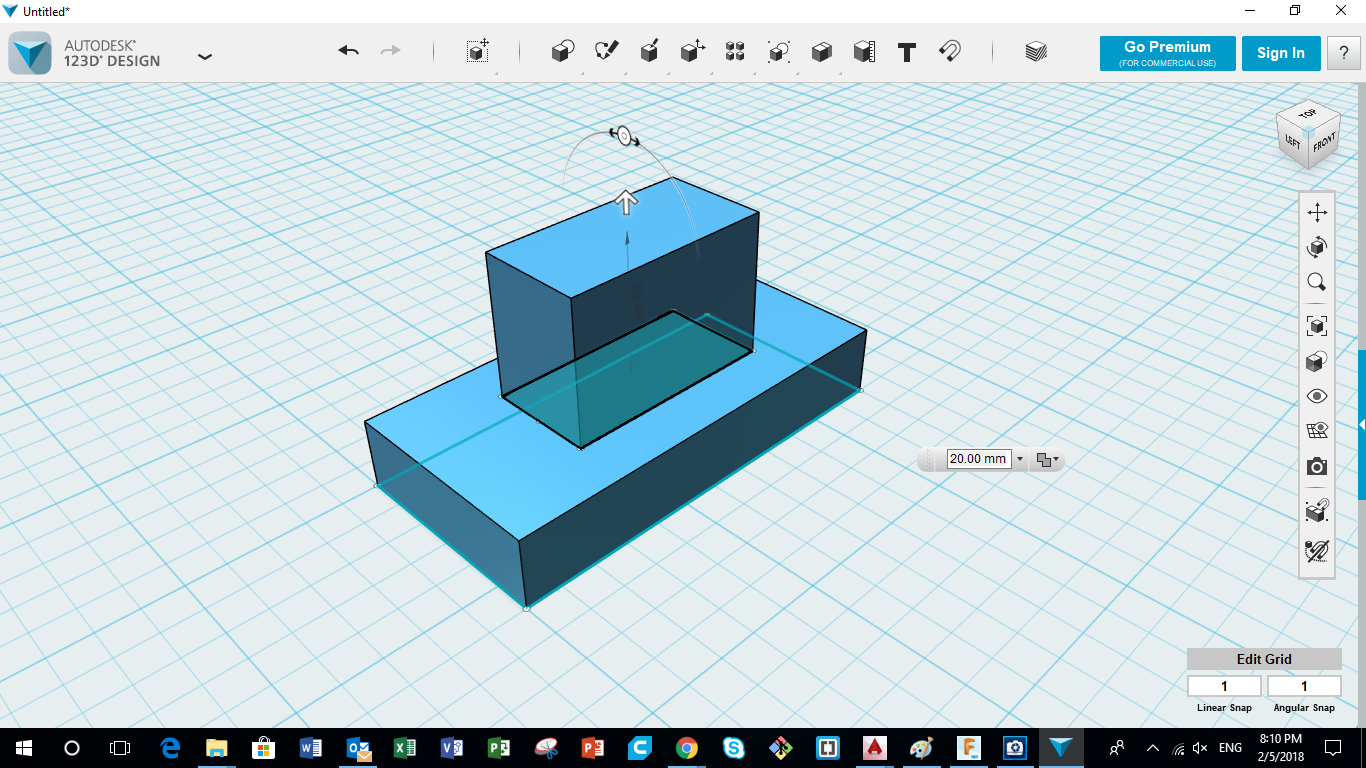Open the dropdown beside 20.00 mm
The width and height of the screenshot is (1366, 768).
pyautogui.click(x=1020, y=460)
